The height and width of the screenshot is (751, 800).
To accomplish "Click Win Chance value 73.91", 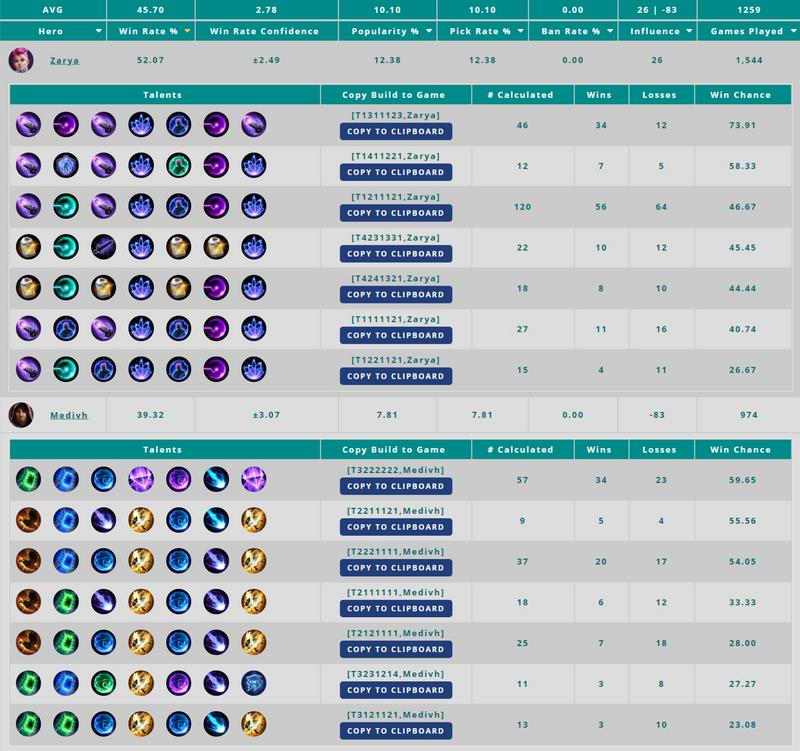I will 742,125.
